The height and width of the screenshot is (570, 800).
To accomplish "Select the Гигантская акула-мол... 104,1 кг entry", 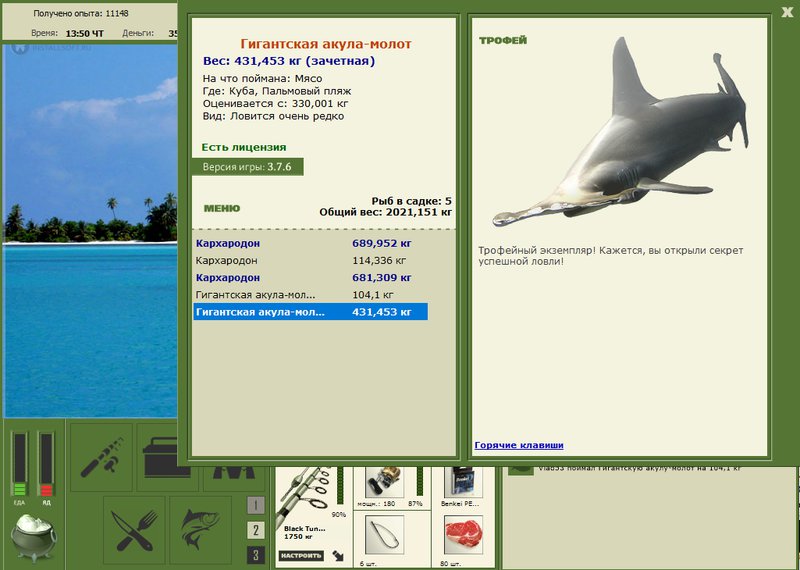I will (310, 295).
